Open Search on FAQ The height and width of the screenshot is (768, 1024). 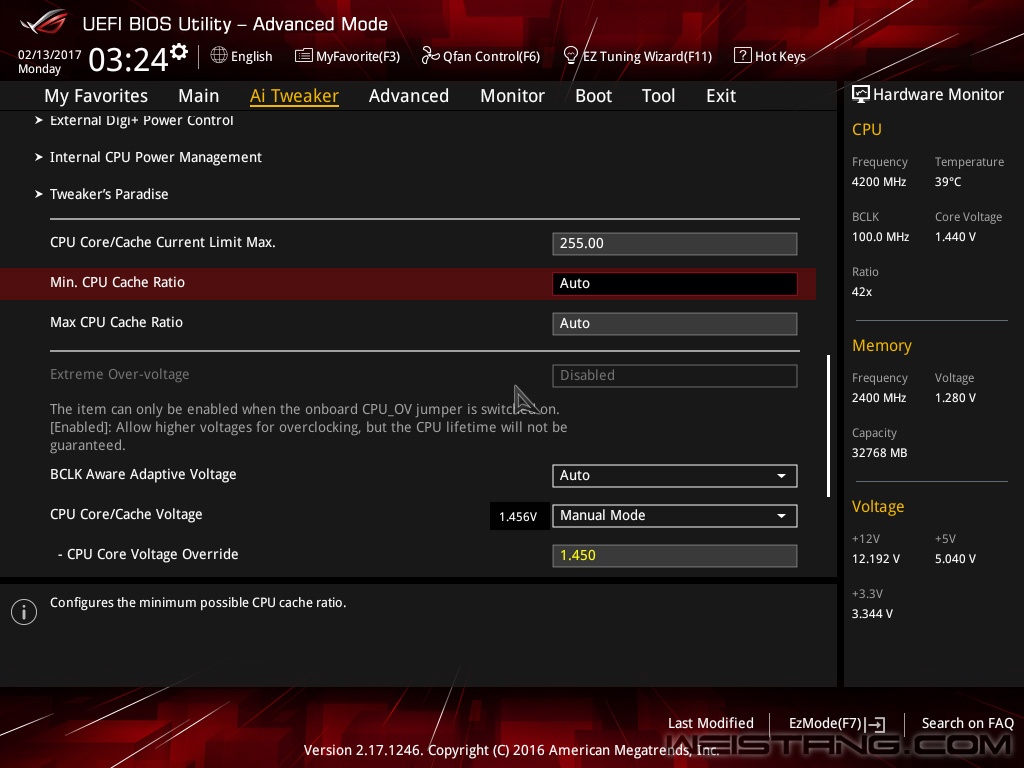(968, 723)
